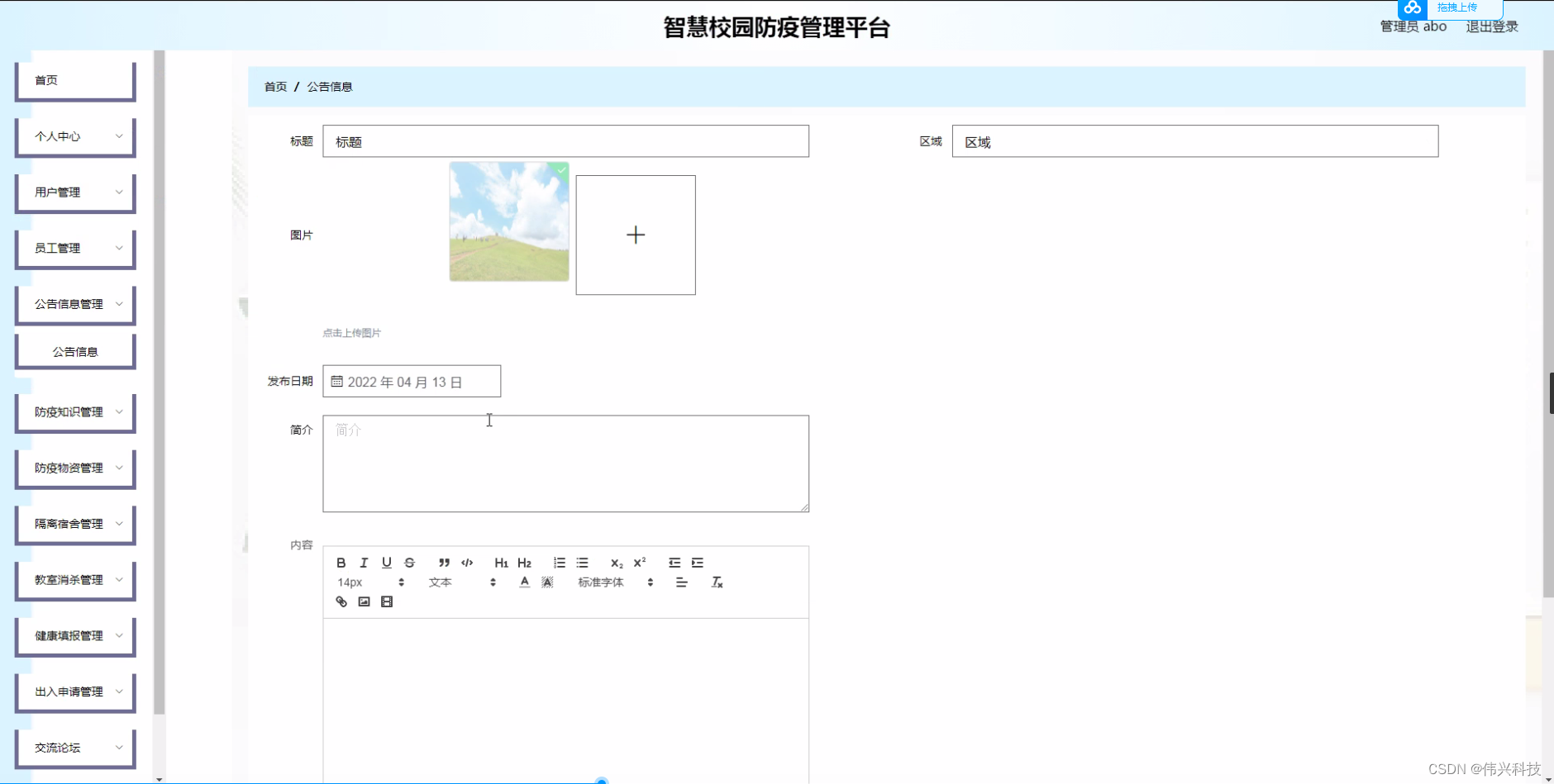
Task: Navigate to 首页 via the breadcrumb
Action: (274, 86)
